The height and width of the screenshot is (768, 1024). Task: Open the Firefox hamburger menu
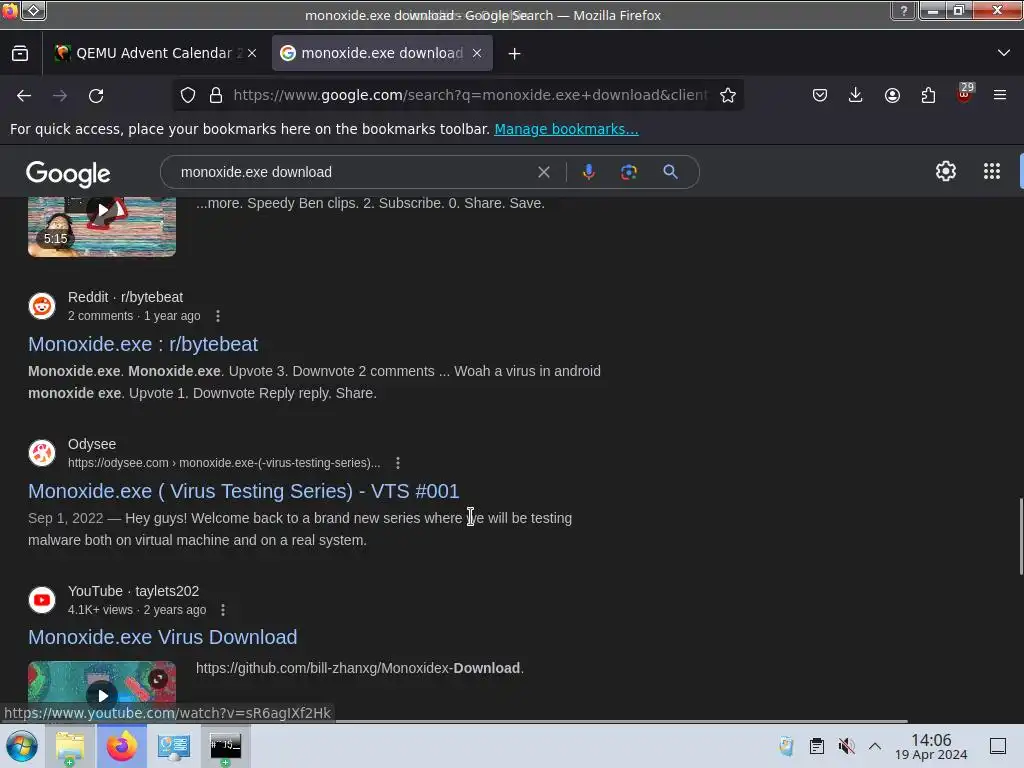(1000, 95)
